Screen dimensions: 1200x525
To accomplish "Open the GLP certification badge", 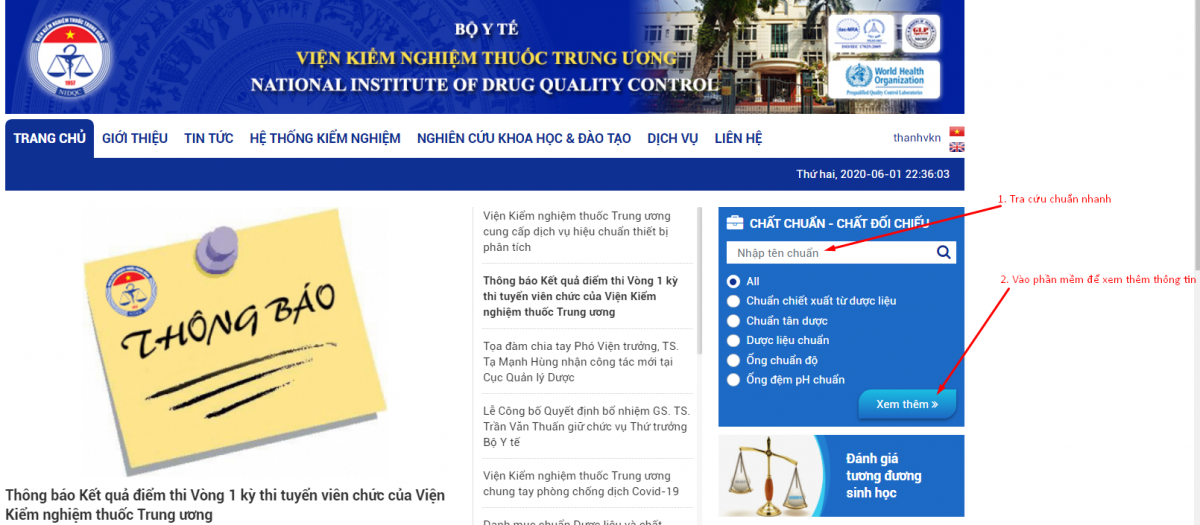I will point(920,33).
